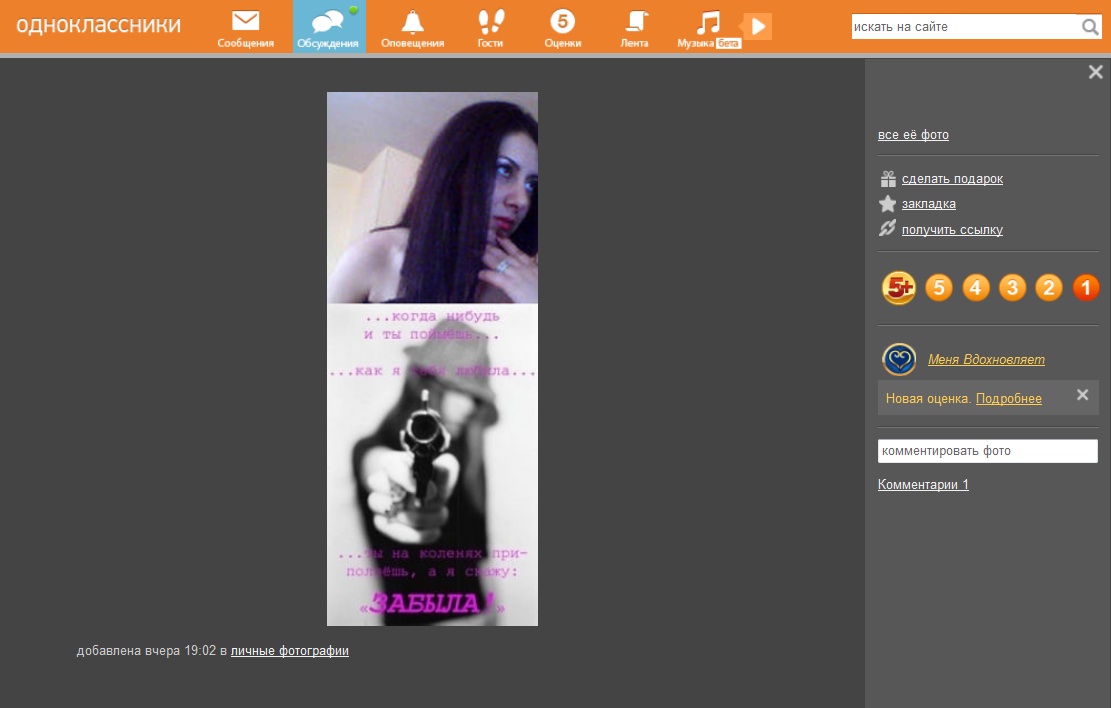Click the Бета badge beside Музыка
This screenshot has width=1111, height=708.
[728, 43]
